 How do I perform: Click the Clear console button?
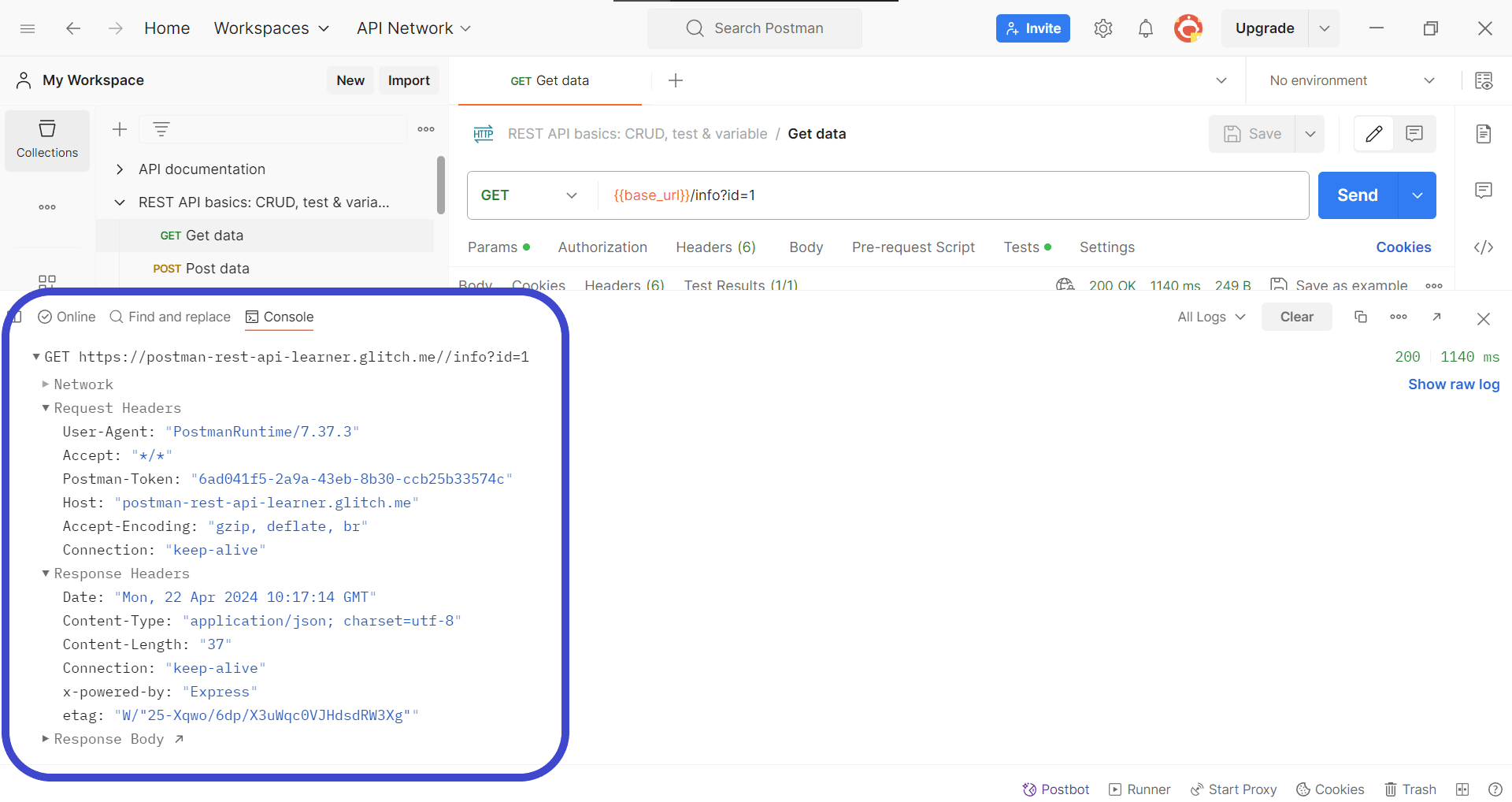coord(1297,317)
